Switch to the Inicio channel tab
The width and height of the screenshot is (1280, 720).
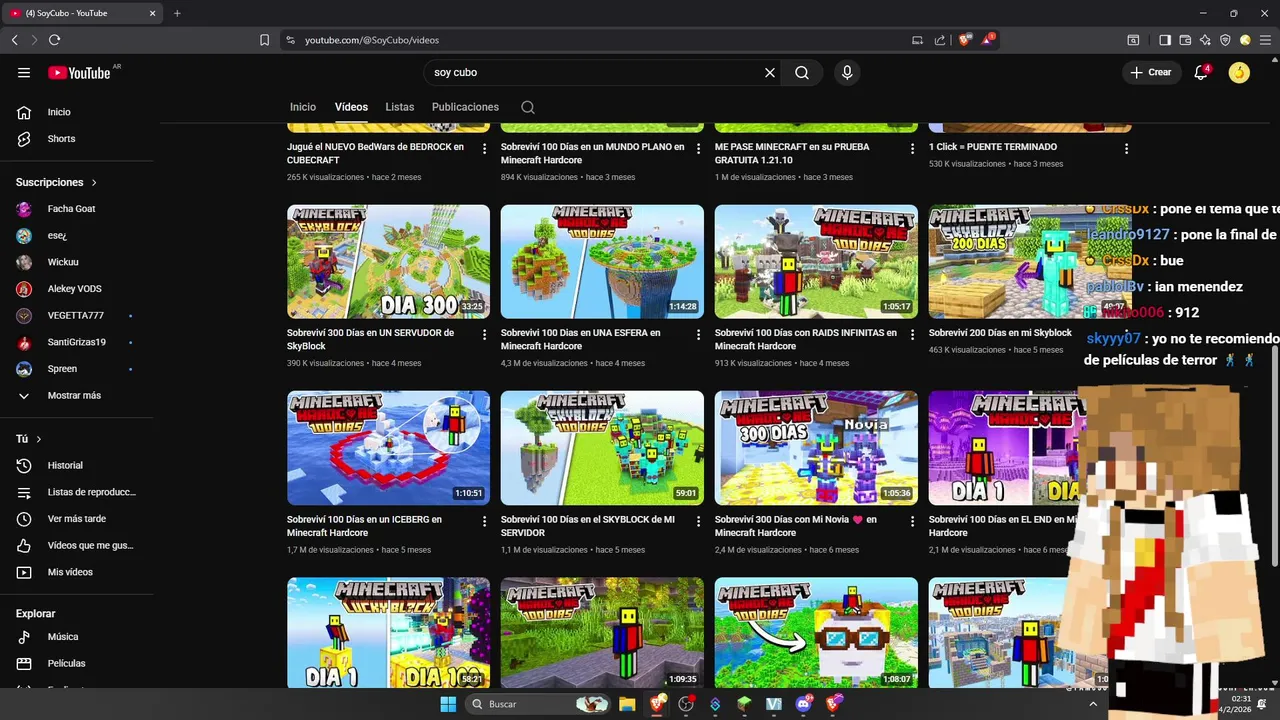point(303,107)
